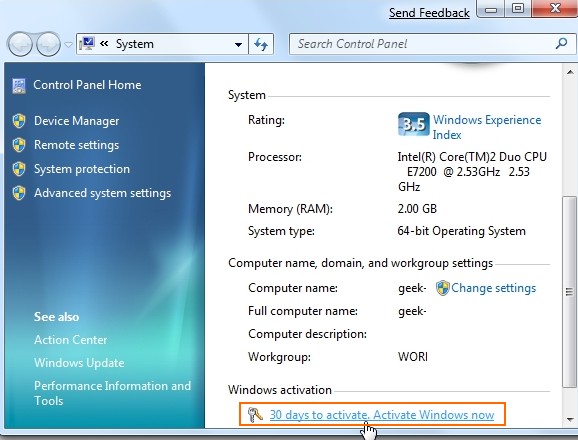Click the Refresh button next to the address bar
The width and height of the screenshot is (578, 440).
[261, 45]
